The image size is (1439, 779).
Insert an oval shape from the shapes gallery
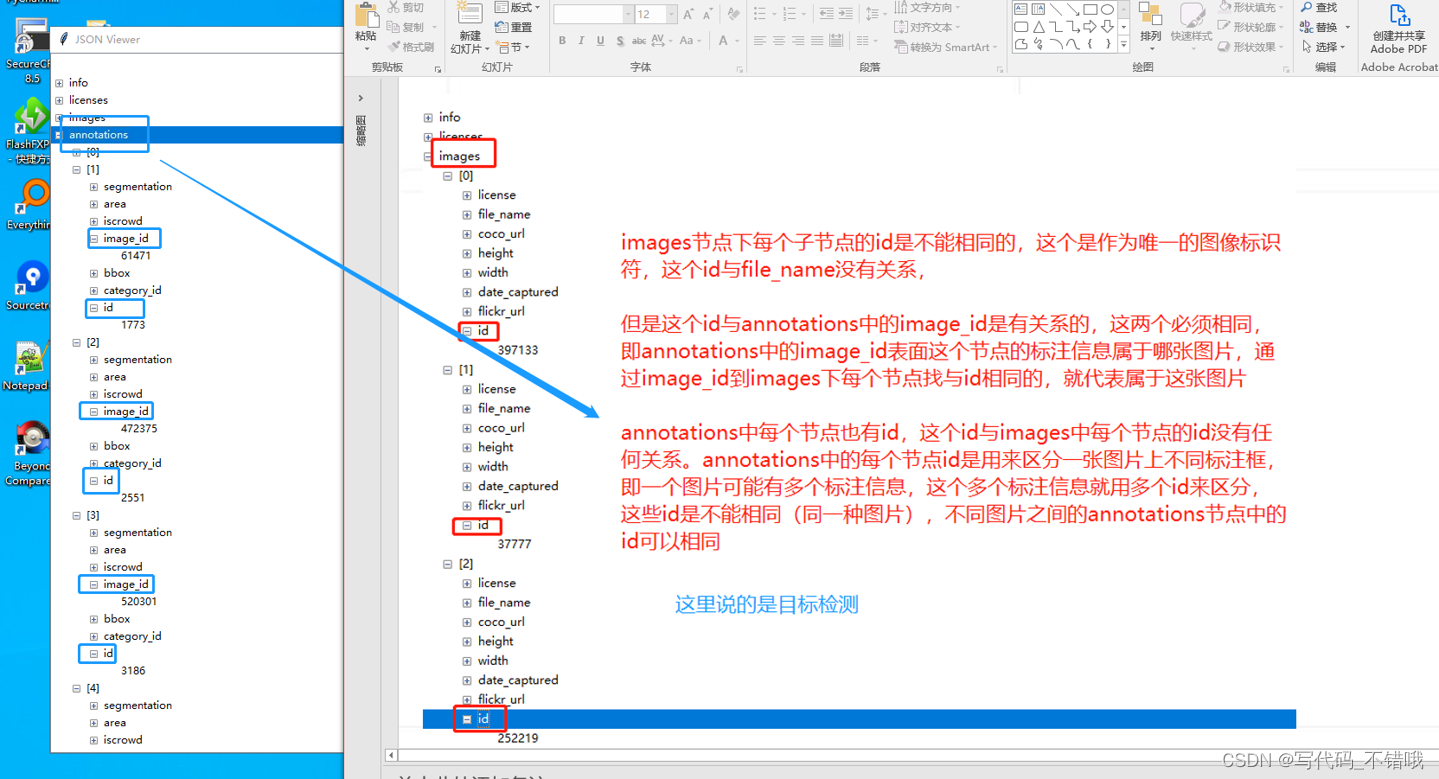tap(1106, 8)
